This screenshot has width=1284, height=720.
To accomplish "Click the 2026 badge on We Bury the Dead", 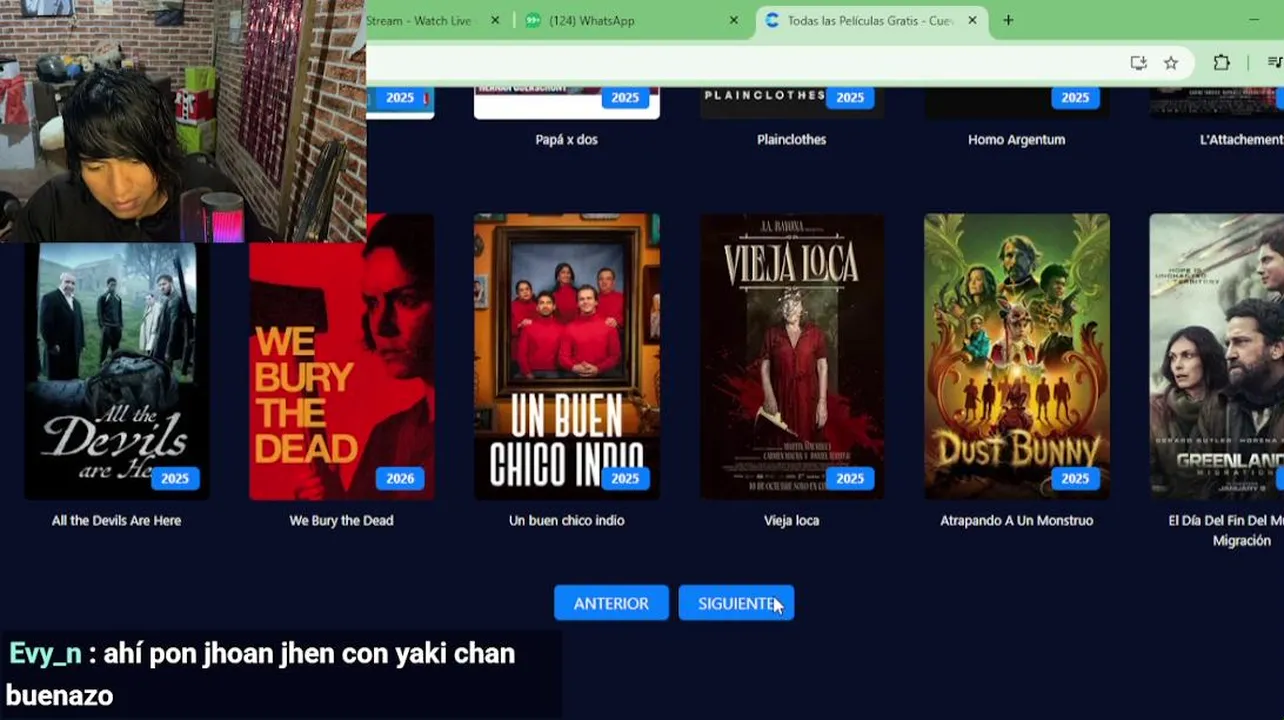I will click(x=400, y=478).
